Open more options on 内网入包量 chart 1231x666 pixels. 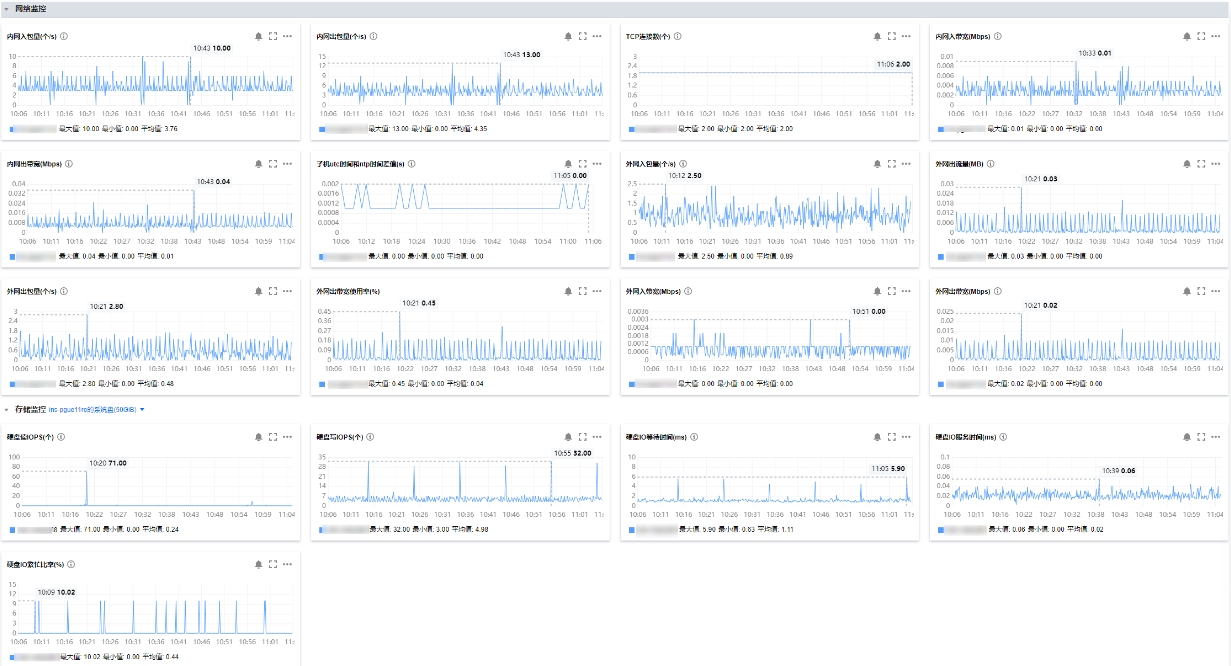(288, 36)
